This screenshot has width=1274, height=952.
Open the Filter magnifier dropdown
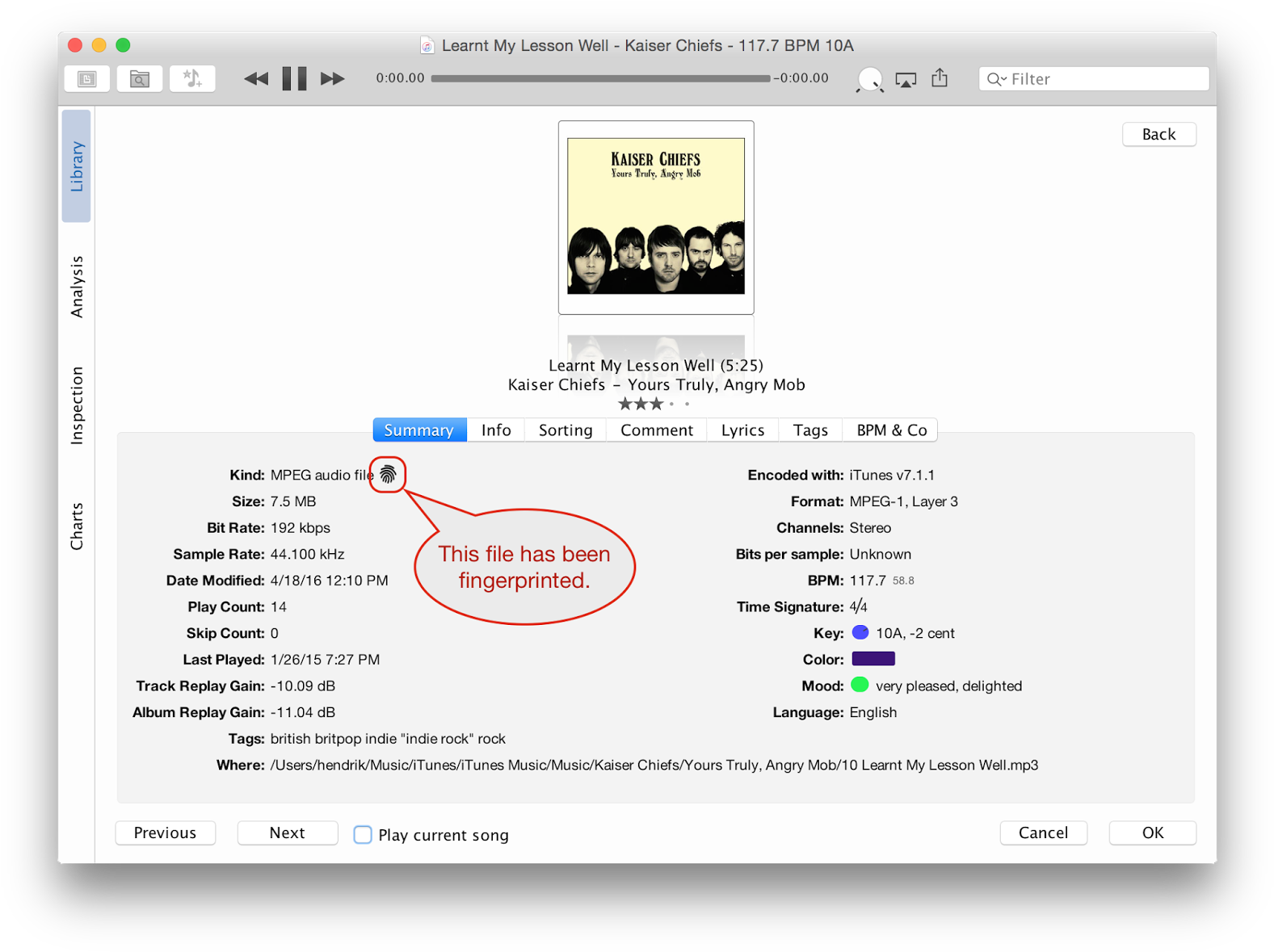point(996,79)
